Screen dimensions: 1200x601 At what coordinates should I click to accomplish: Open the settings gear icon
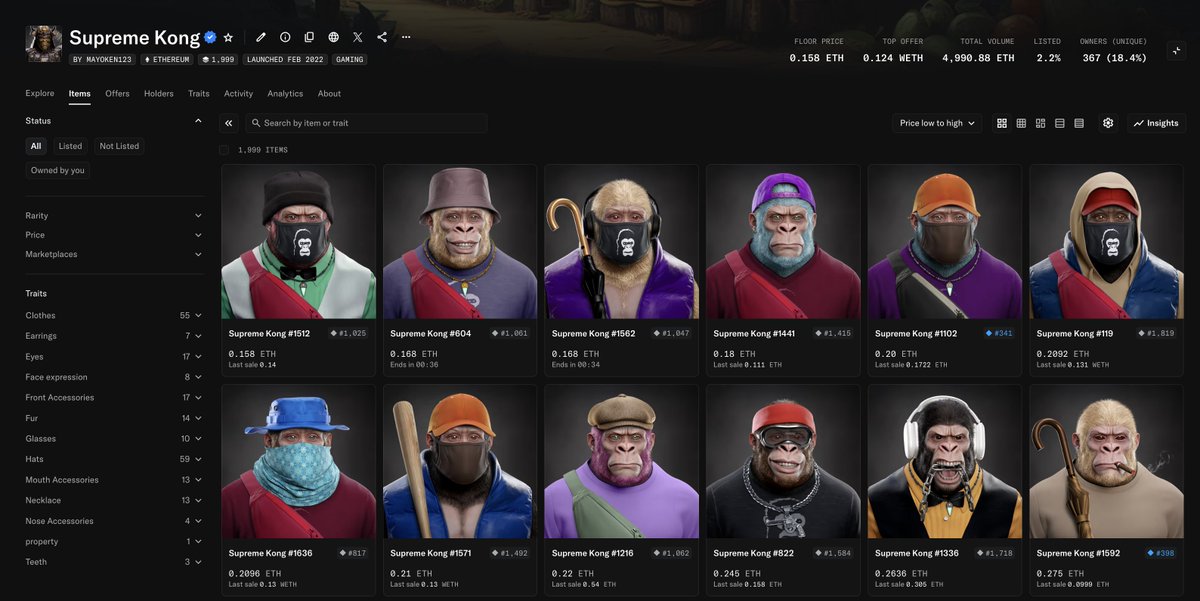pos(1108,123)
